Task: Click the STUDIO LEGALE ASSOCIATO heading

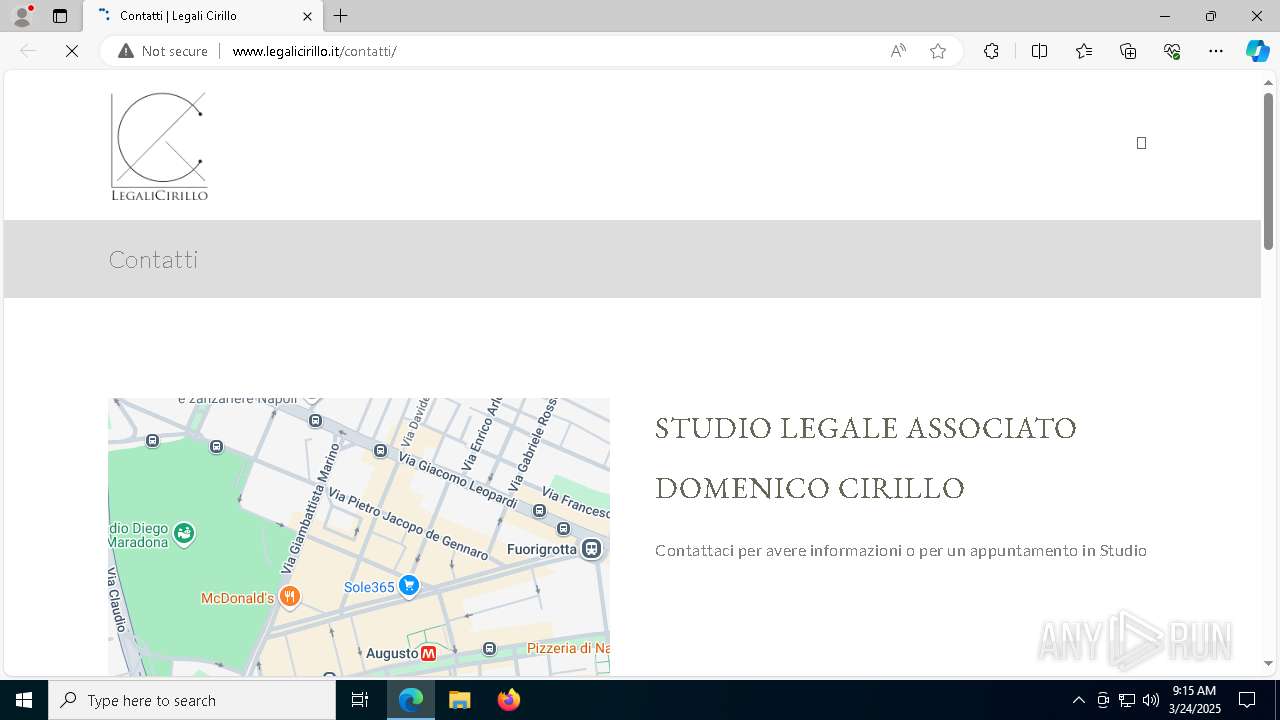Action: coord(866,428)
